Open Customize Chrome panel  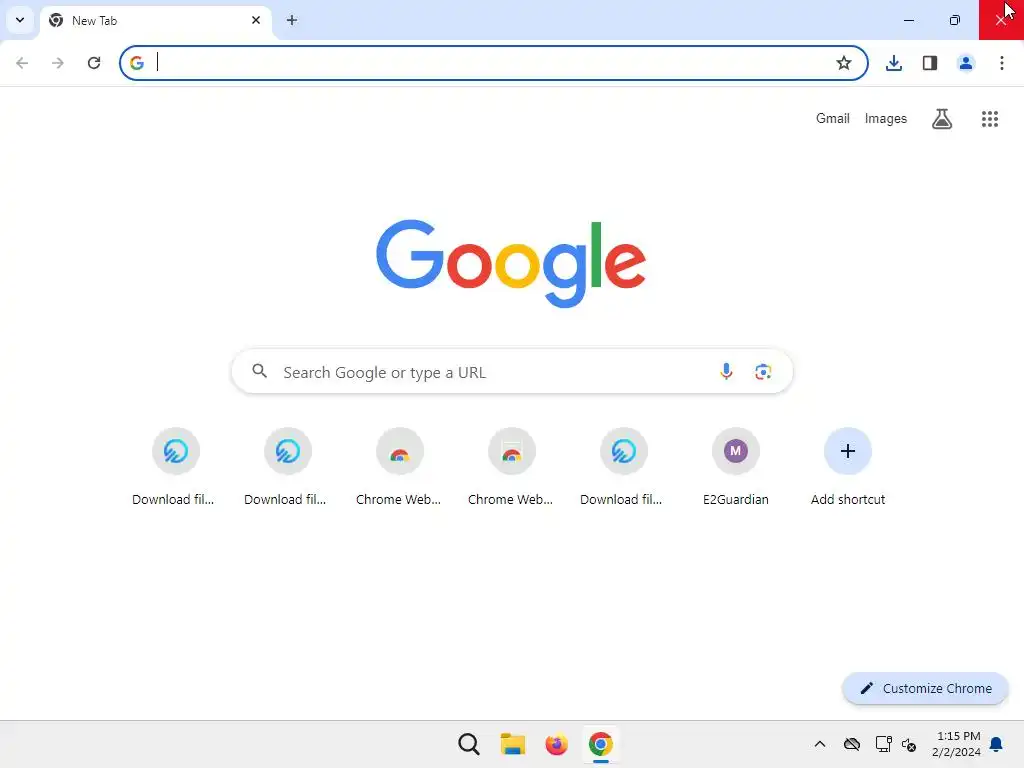coord(925,688)
